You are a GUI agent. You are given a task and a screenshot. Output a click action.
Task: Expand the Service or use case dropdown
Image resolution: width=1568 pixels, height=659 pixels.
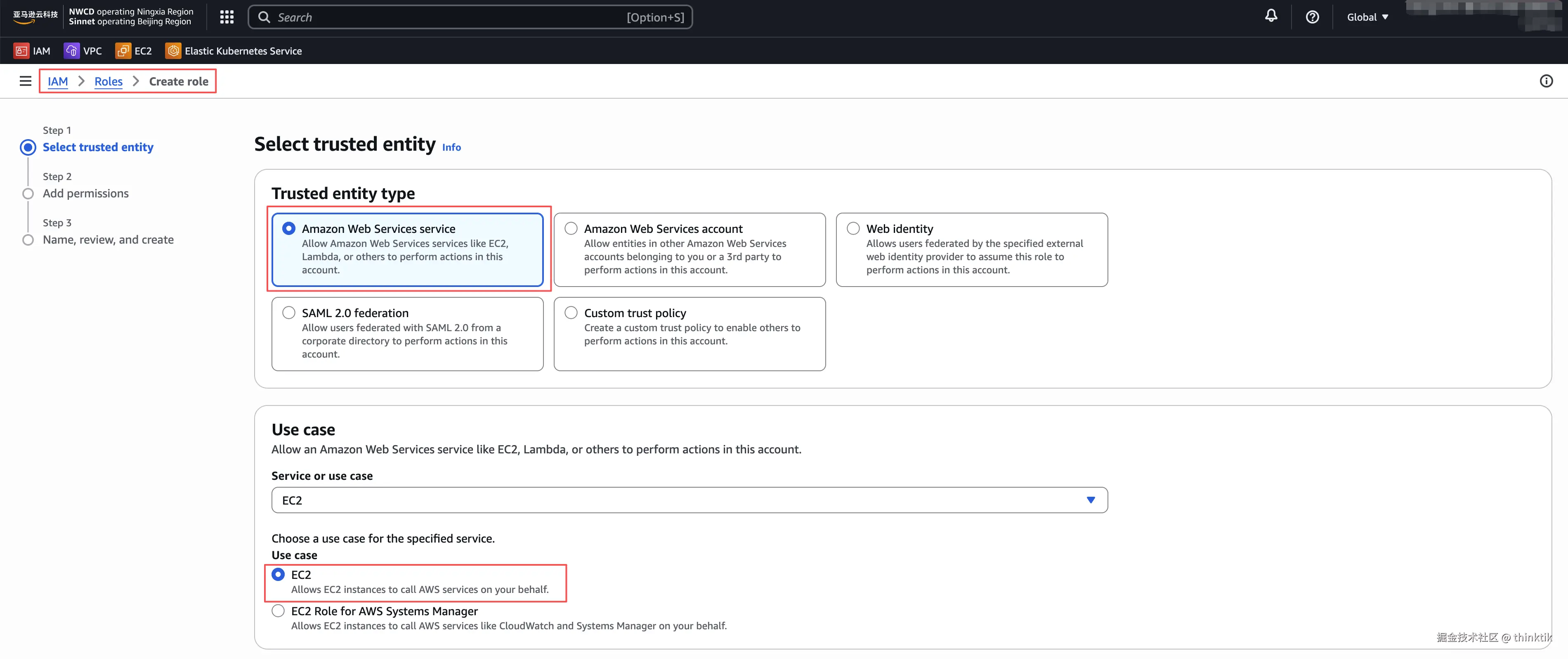[x=689, y=500]
